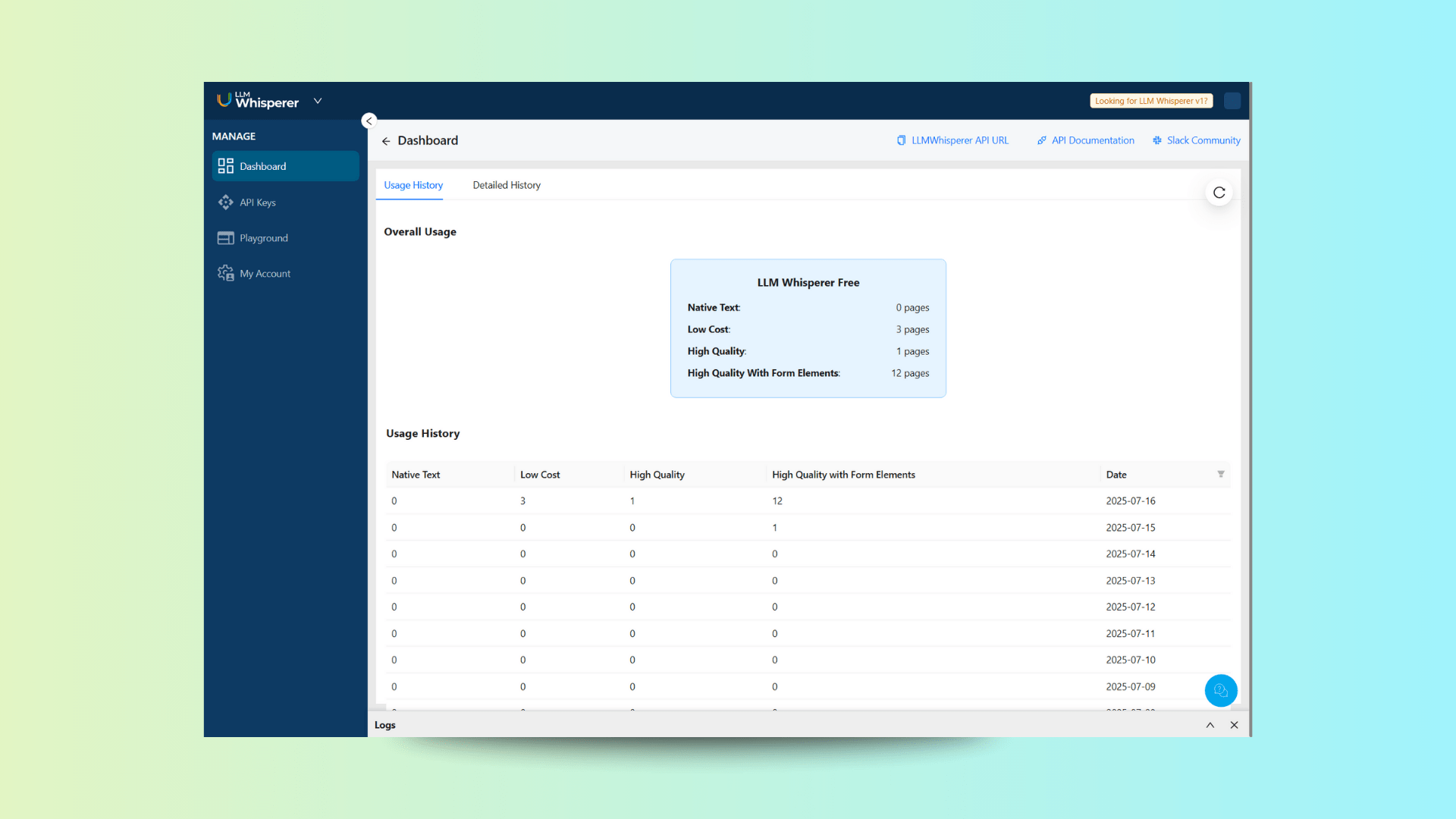
Task: Open the My Account settings
Action: click(x=265, y=273)
